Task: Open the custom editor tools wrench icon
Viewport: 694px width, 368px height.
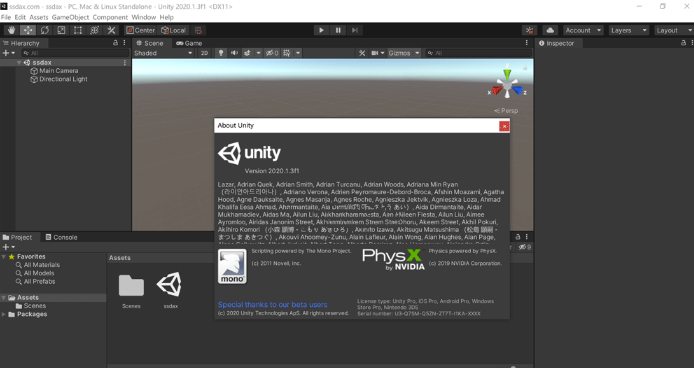Action: click(111, 30)
